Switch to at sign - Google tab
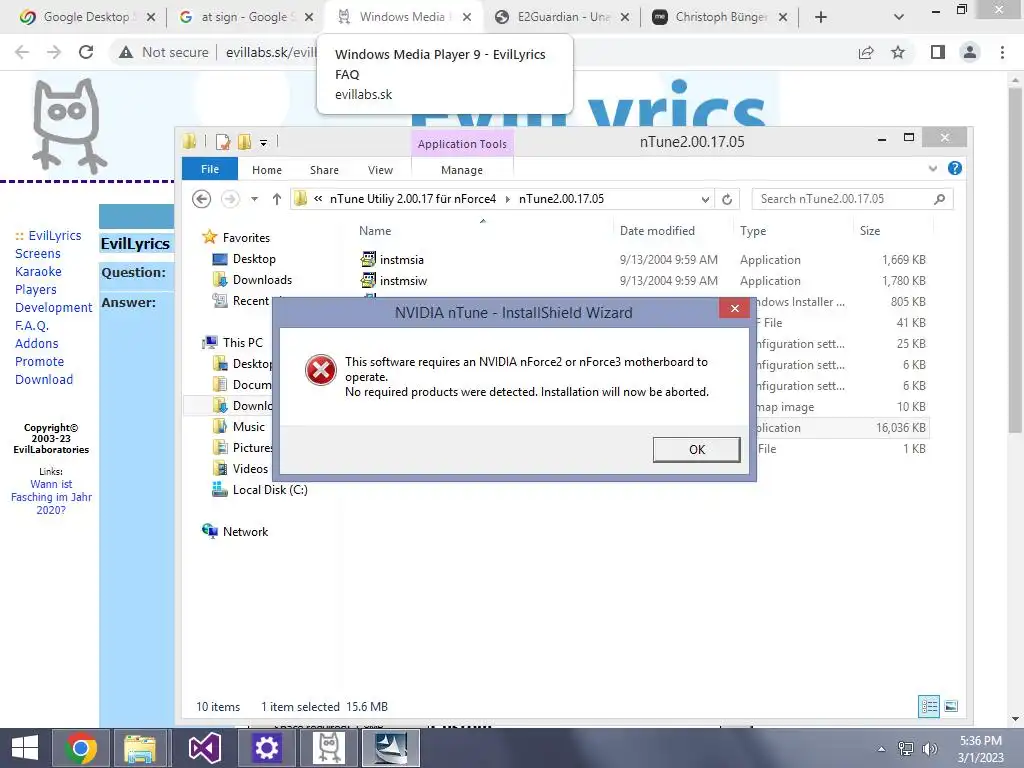 click(x=246, y=17)
